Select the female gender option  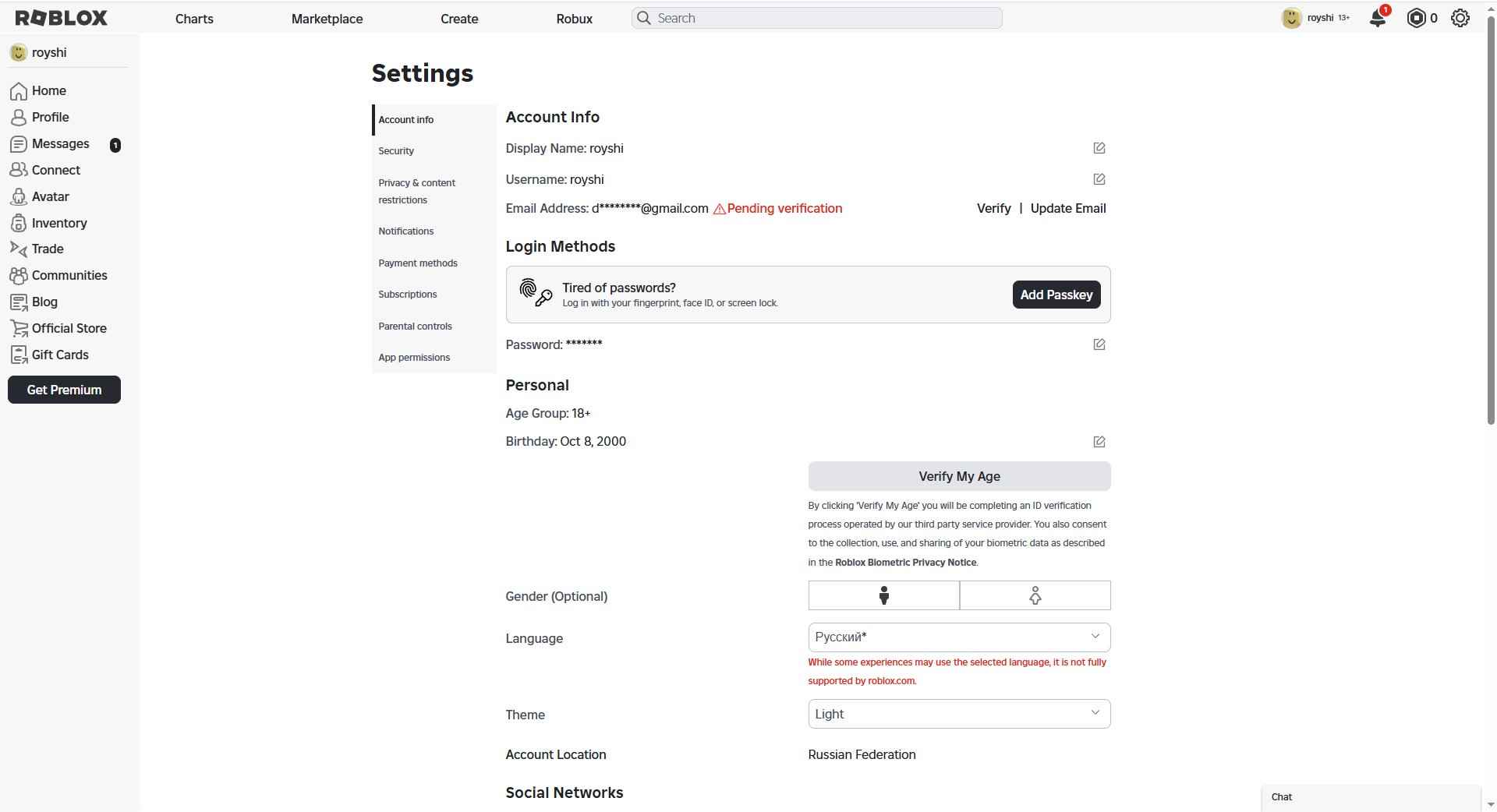coord(1034,595)
